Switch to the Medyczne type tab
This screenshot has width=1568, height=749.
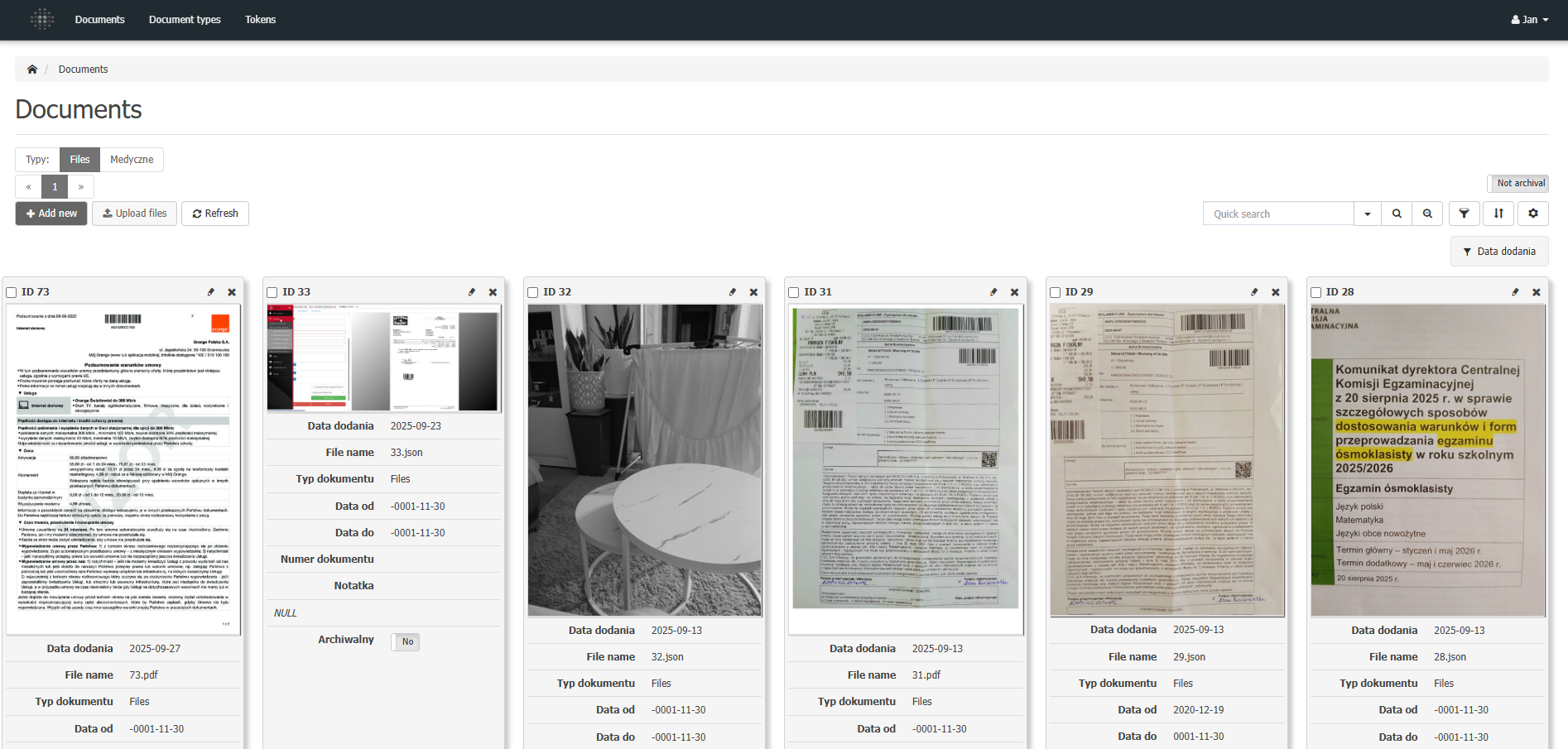click(x=132, y=160)
